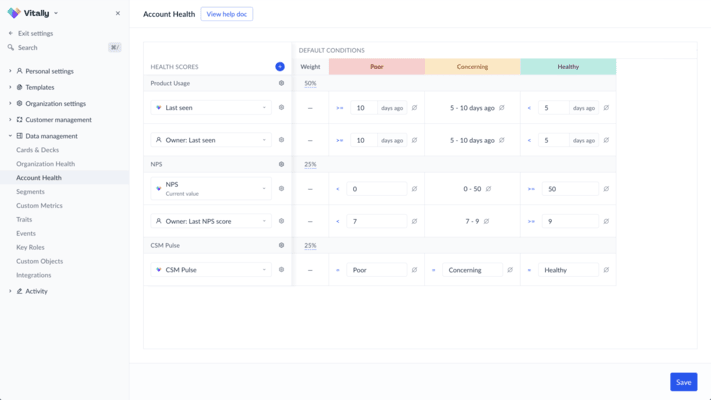Open the NPS Current value dropdown
The image size is (711, 400).
tap(211, 189)
